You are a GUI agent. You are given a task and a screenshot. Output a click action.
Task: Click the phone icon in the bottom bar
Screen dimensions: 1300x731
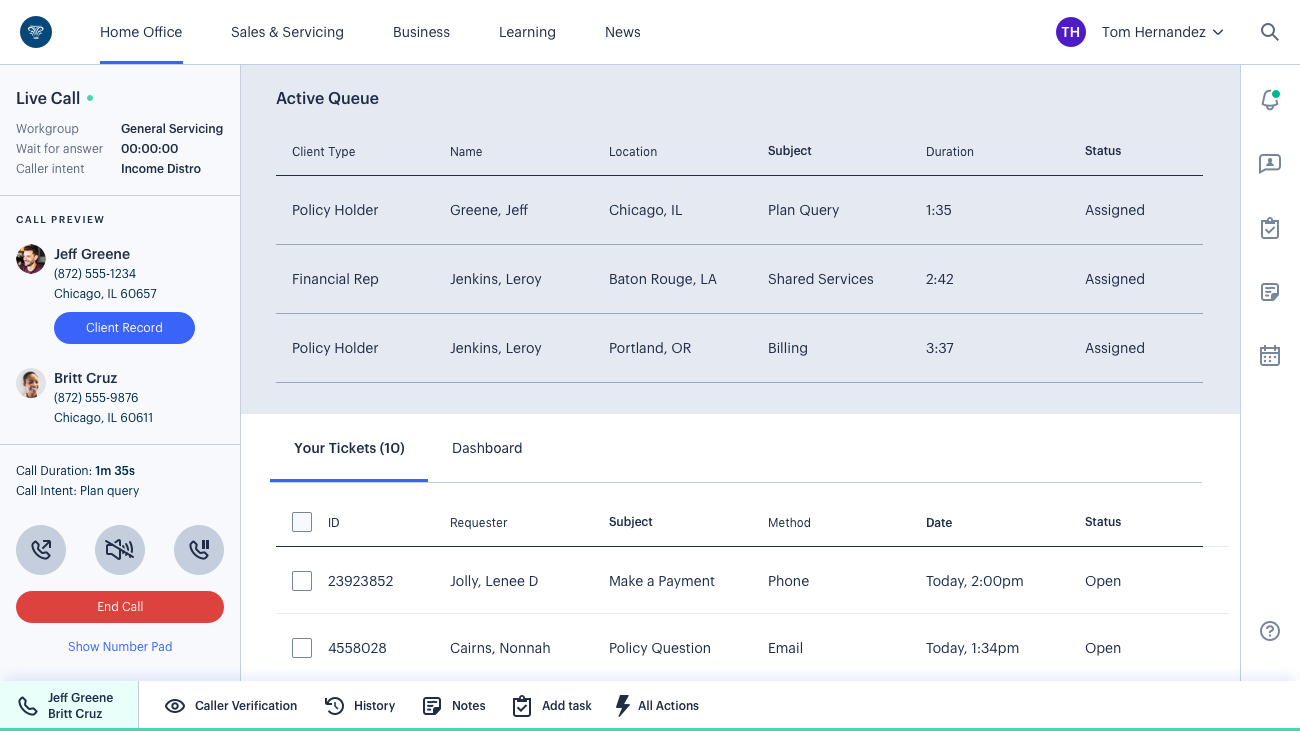[28, 706]
